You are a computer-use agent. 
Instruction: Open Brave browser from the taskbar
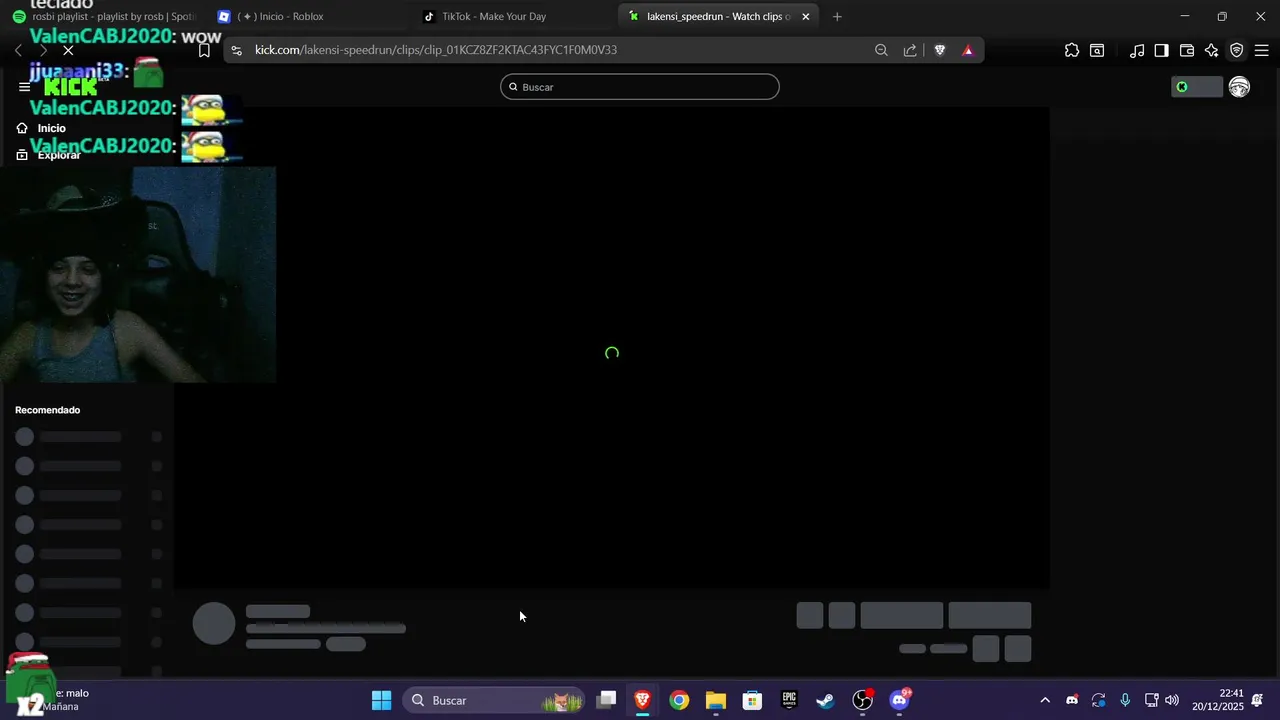pos(642,700)
